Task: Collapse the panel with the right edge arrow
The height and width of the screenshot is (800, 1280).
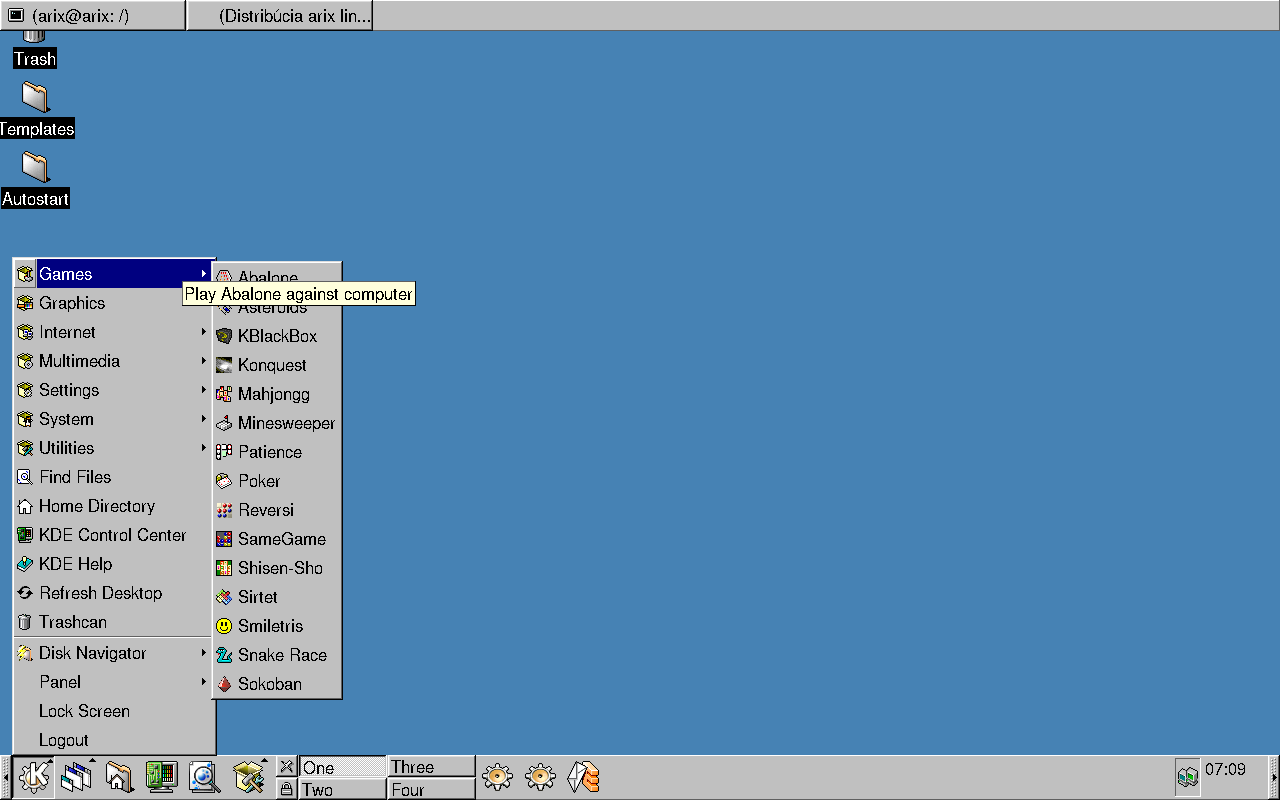Action: [1274, 777]
